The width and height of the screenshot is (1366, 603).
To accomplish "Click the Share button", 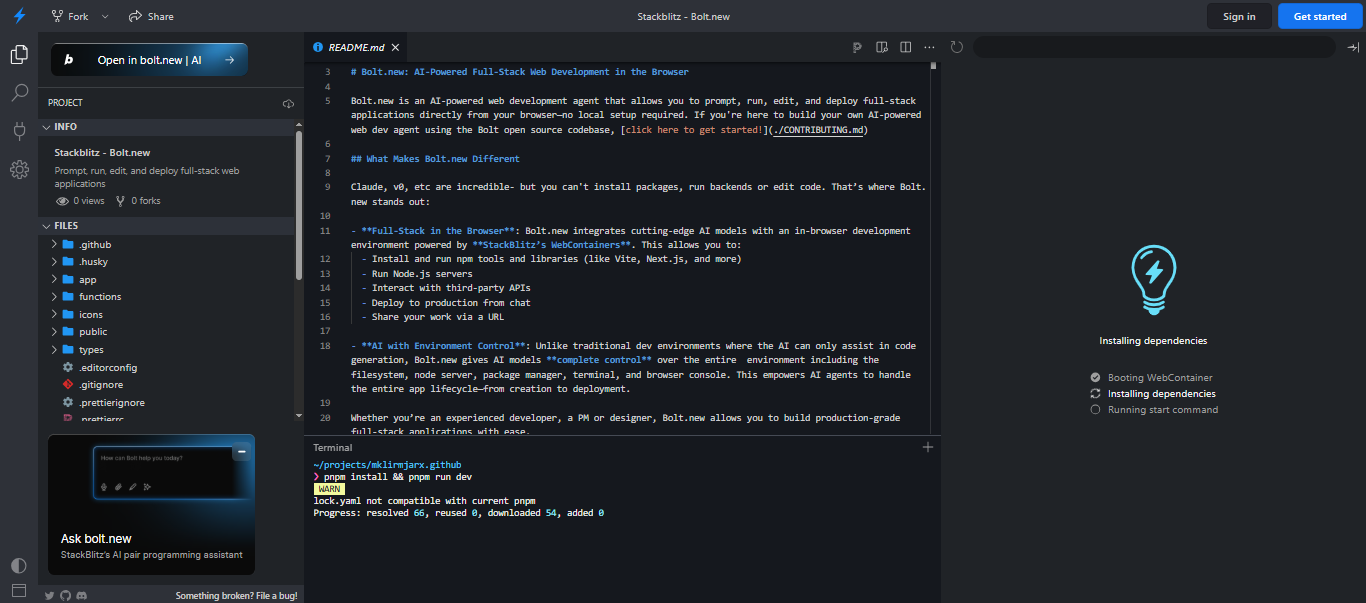I will [151, 16].
